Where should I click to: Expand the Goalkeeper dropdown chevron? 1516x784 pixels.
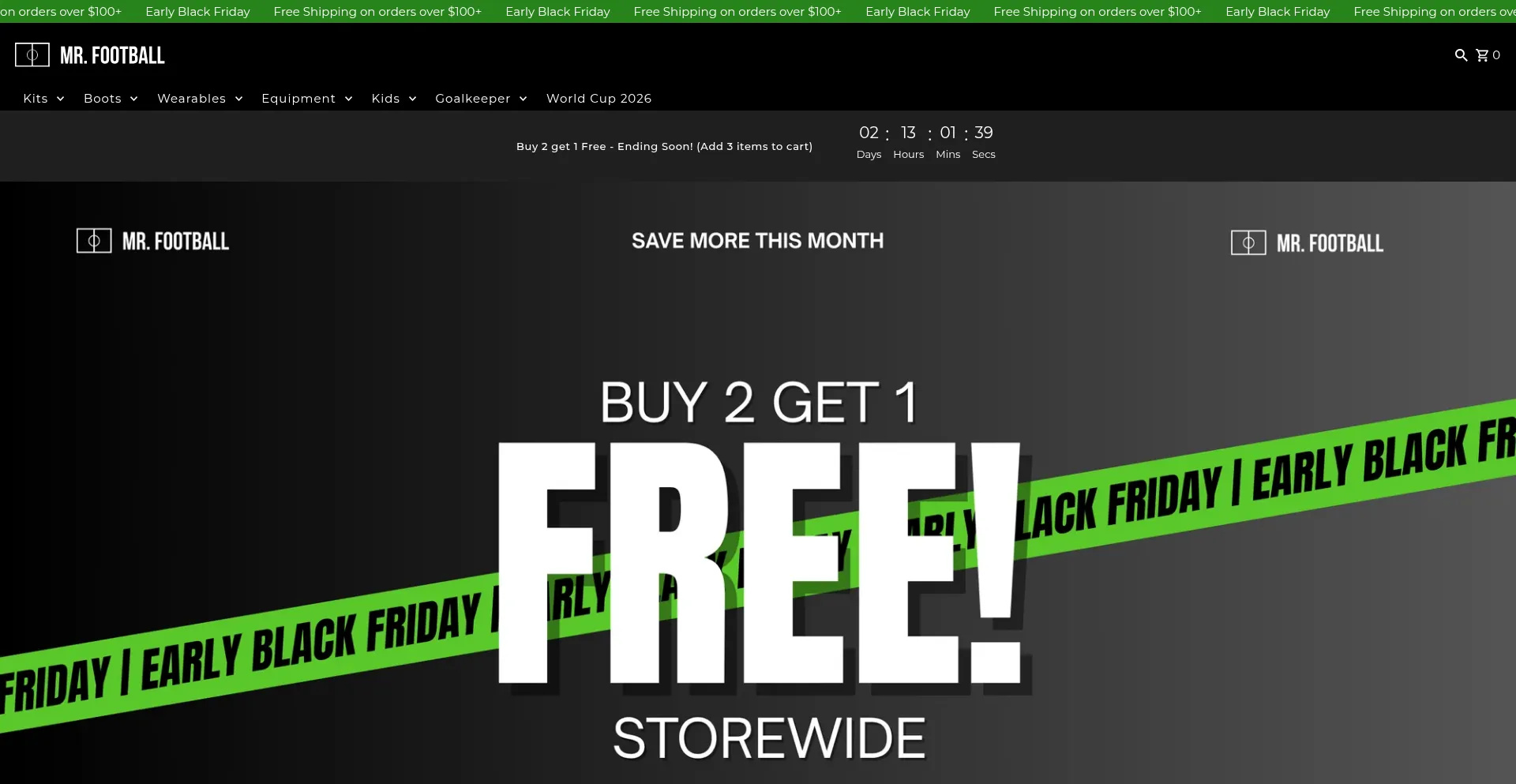click(523, 99)
